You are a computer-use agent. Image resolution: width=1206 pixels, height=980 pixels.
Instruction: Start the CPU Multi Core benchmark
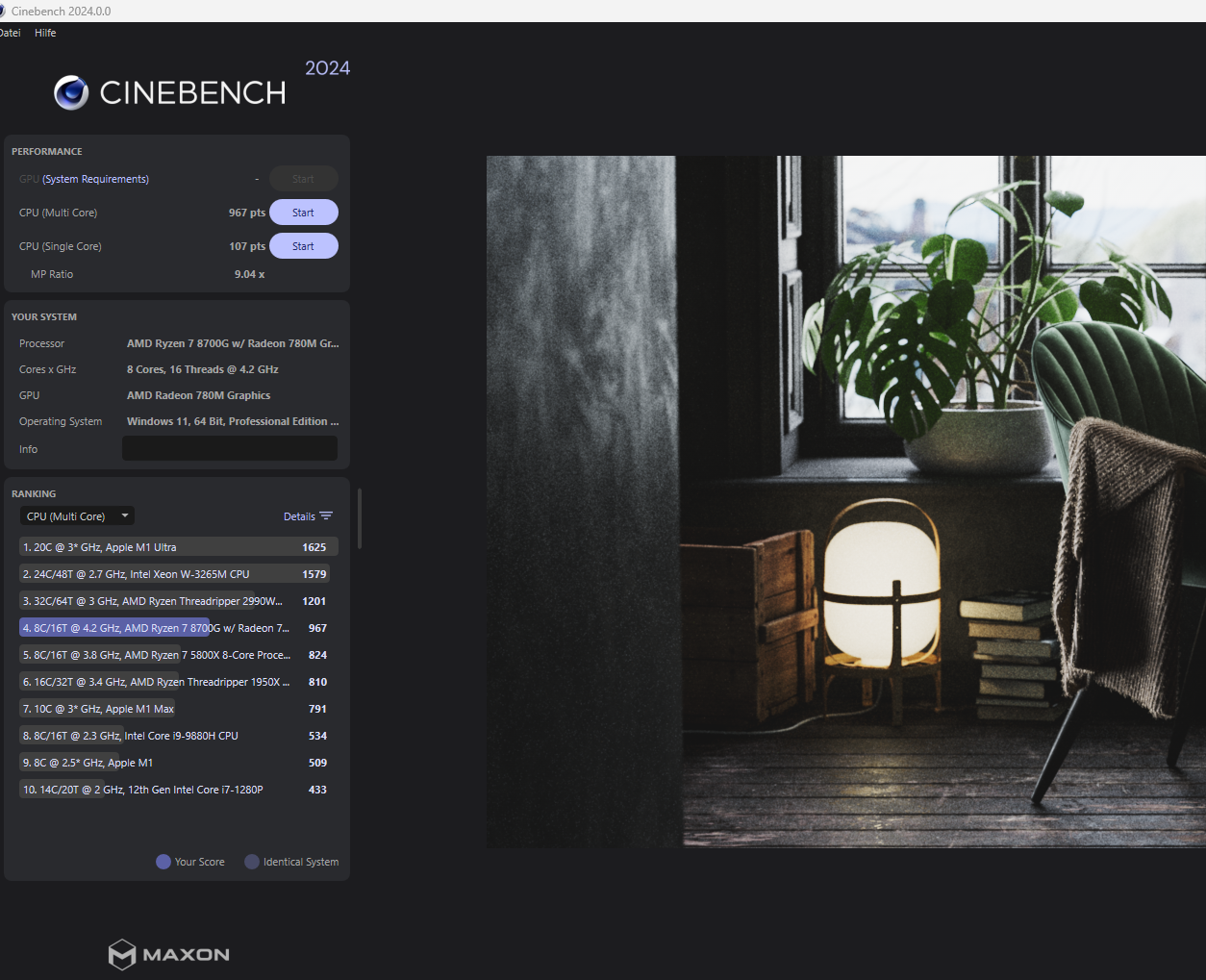[303, 213]
